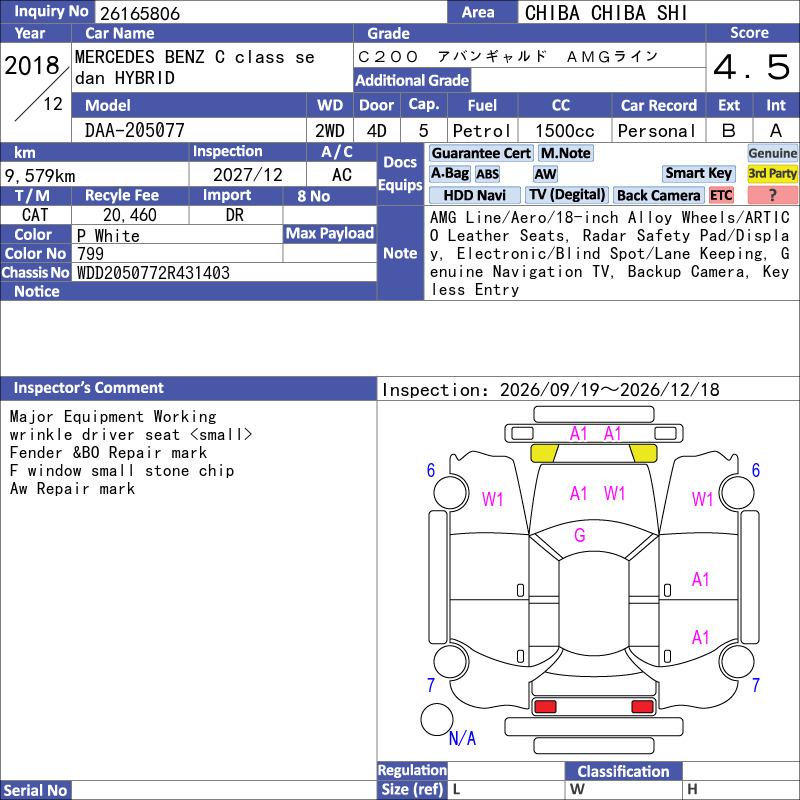This screenshot has height=800, width=800.
Task: Click the ABS equipment tag
Action: point(487,174)
